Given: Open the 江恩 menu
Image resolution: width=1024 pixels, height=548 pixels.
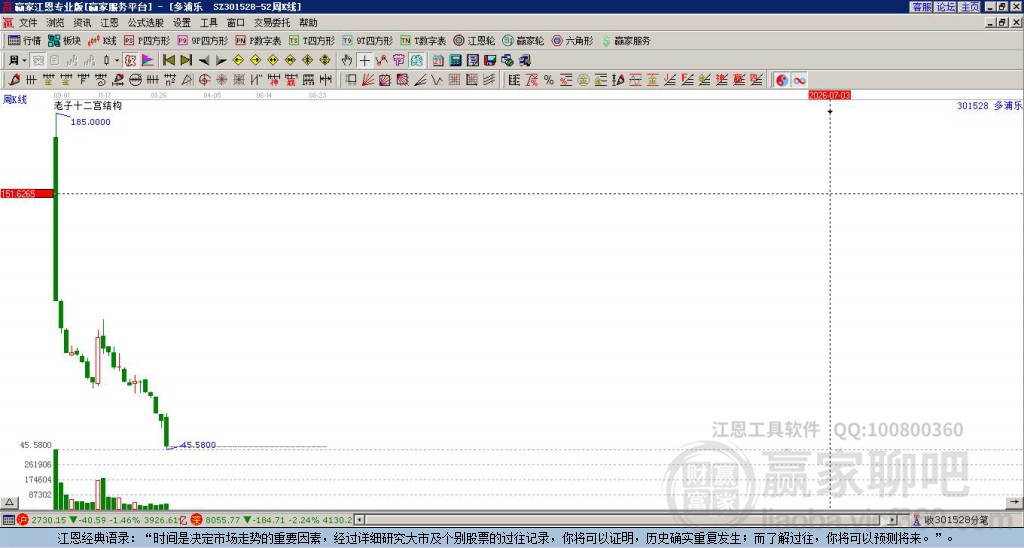Looking at the screenshot, I should coord(109,23).
